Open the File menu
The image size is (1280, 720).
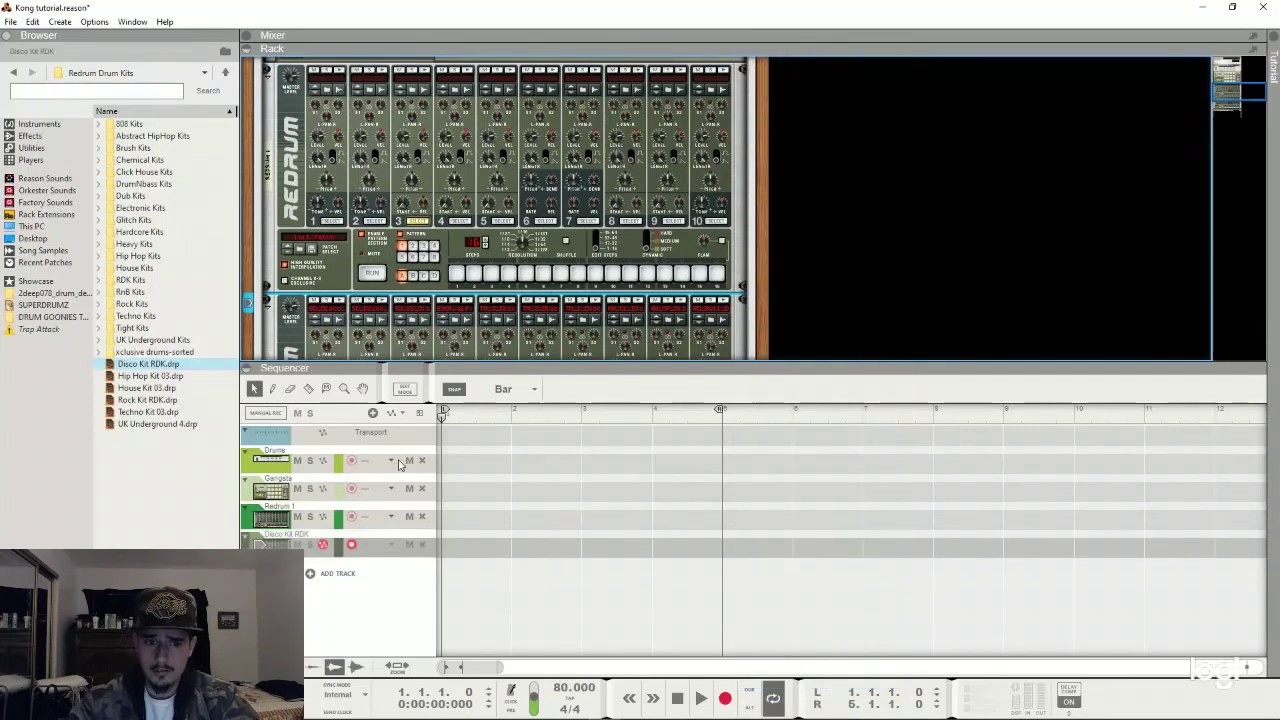[10, 22]
